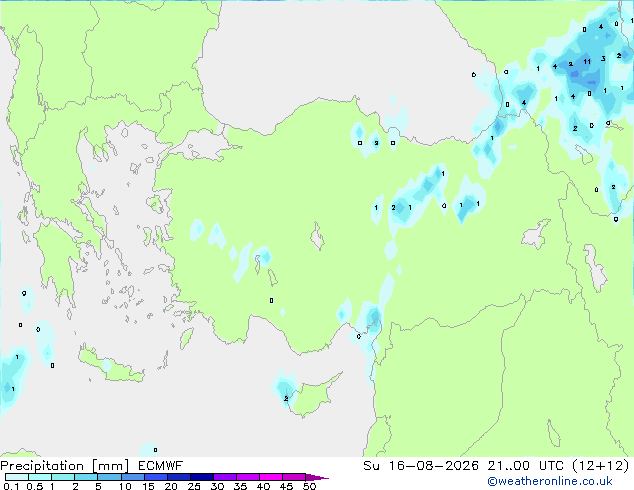Image resolution: width=634 pixels, height=490 pixels.
Task: Click the 'ECMWF' model label
Action: [x=161, y=466]
